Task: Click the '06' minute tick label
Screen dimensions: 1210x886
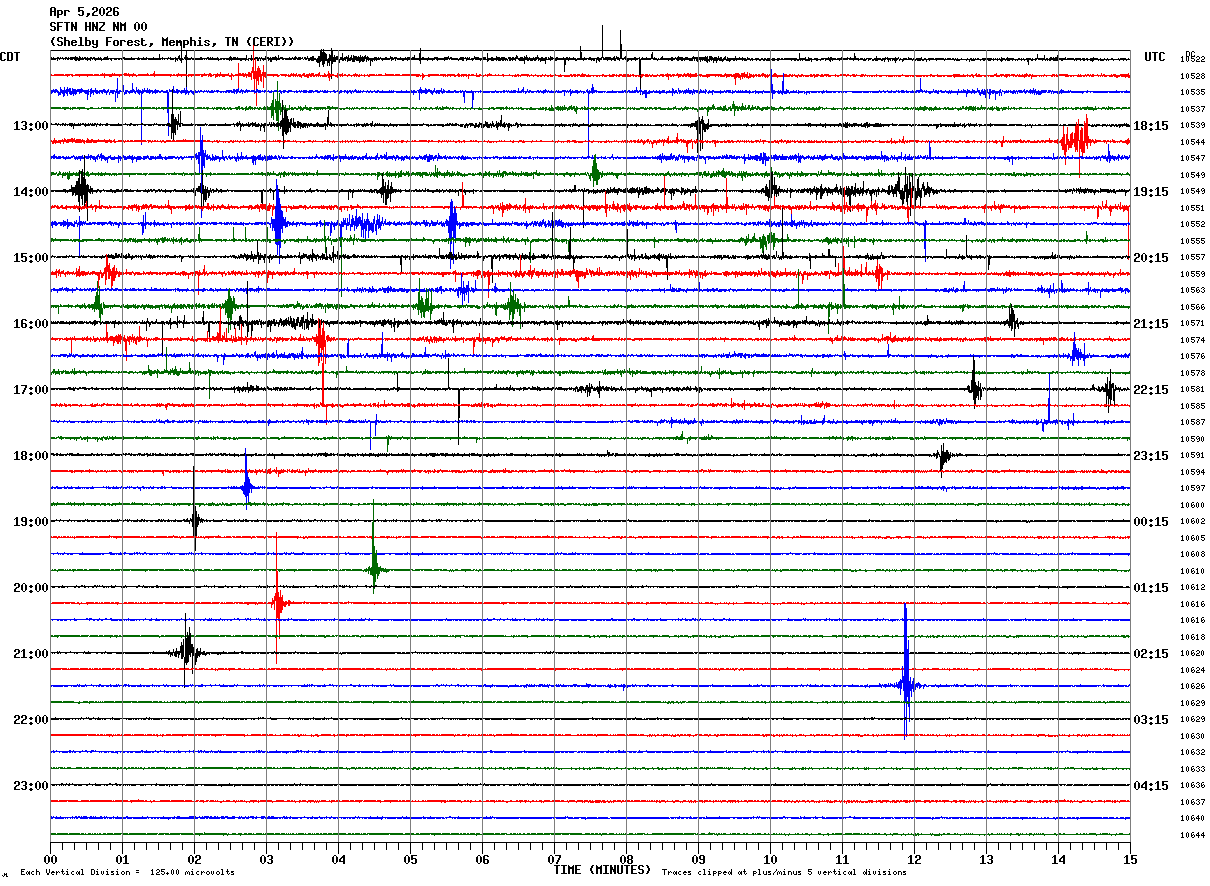Action: [482, 859]
